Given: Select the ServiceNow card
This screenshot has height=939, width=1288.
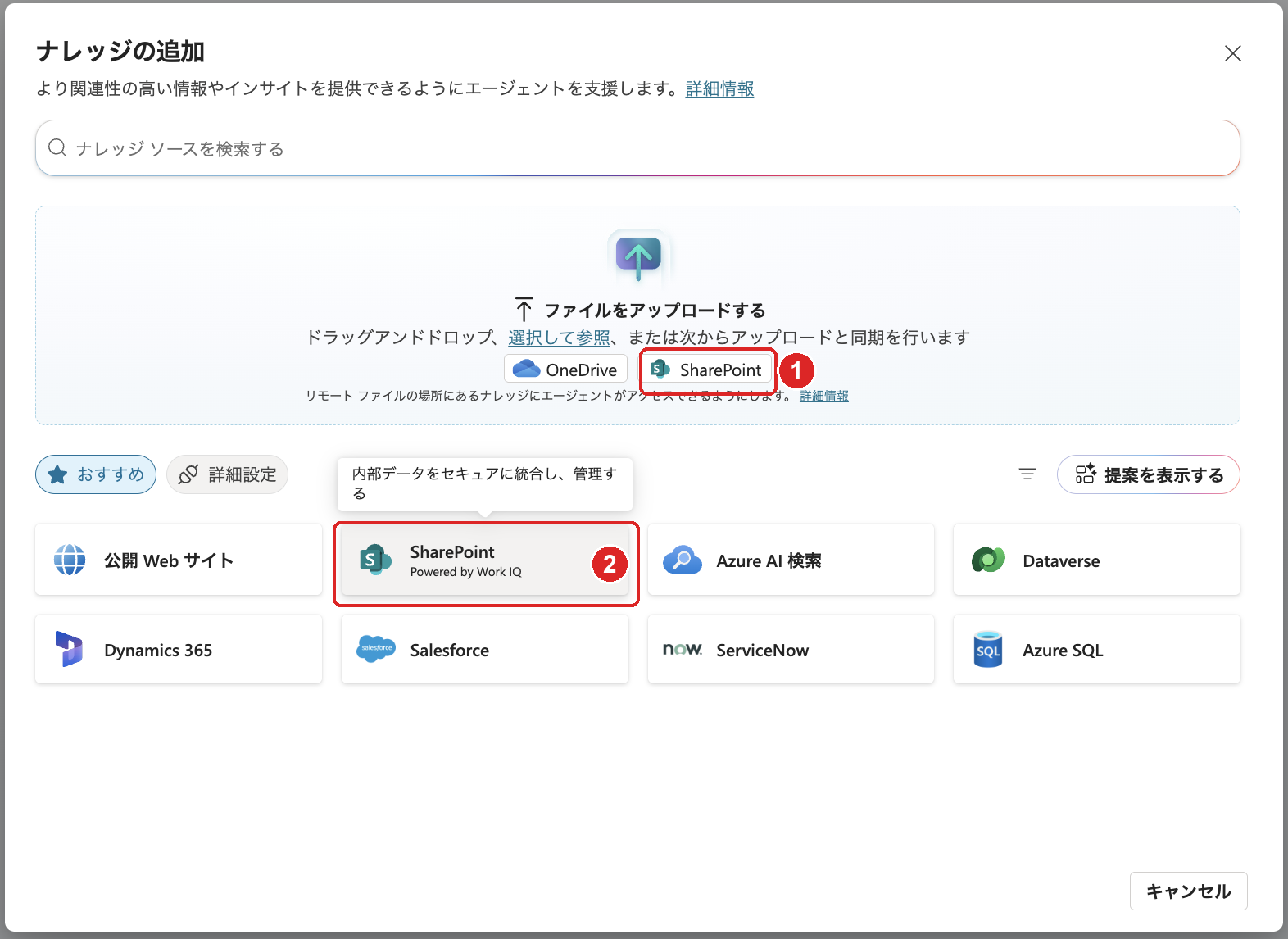Looking at the screenshot, I should point(791,650).
